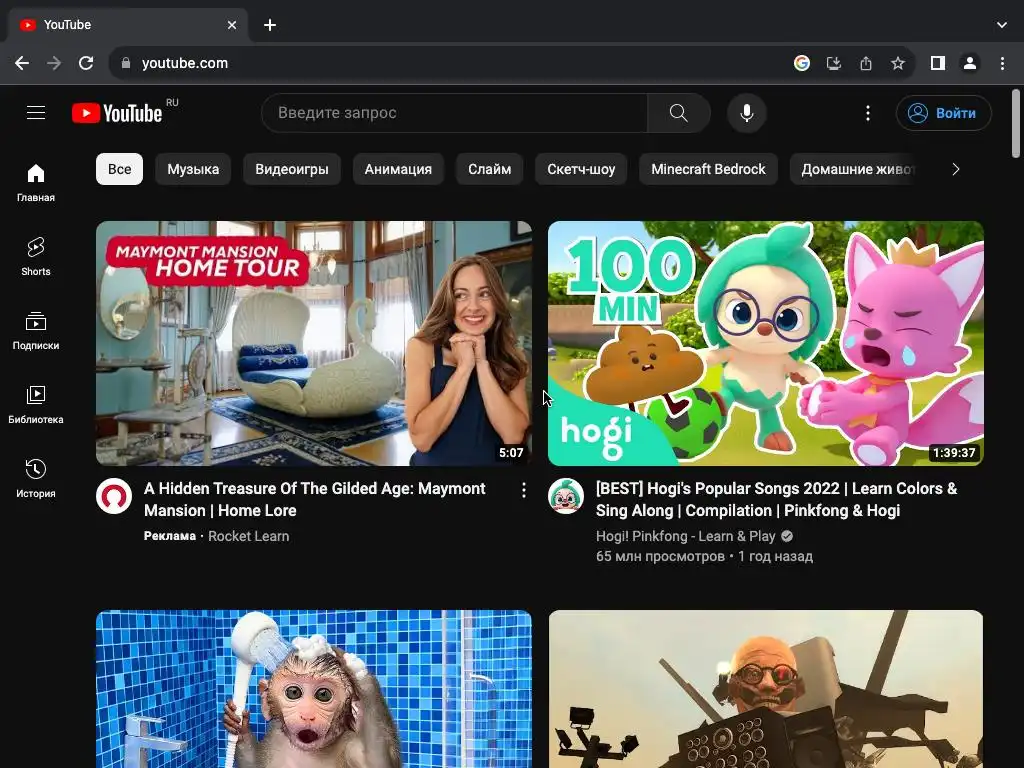Select the Minecraft Bedrock filter chip

709,169
